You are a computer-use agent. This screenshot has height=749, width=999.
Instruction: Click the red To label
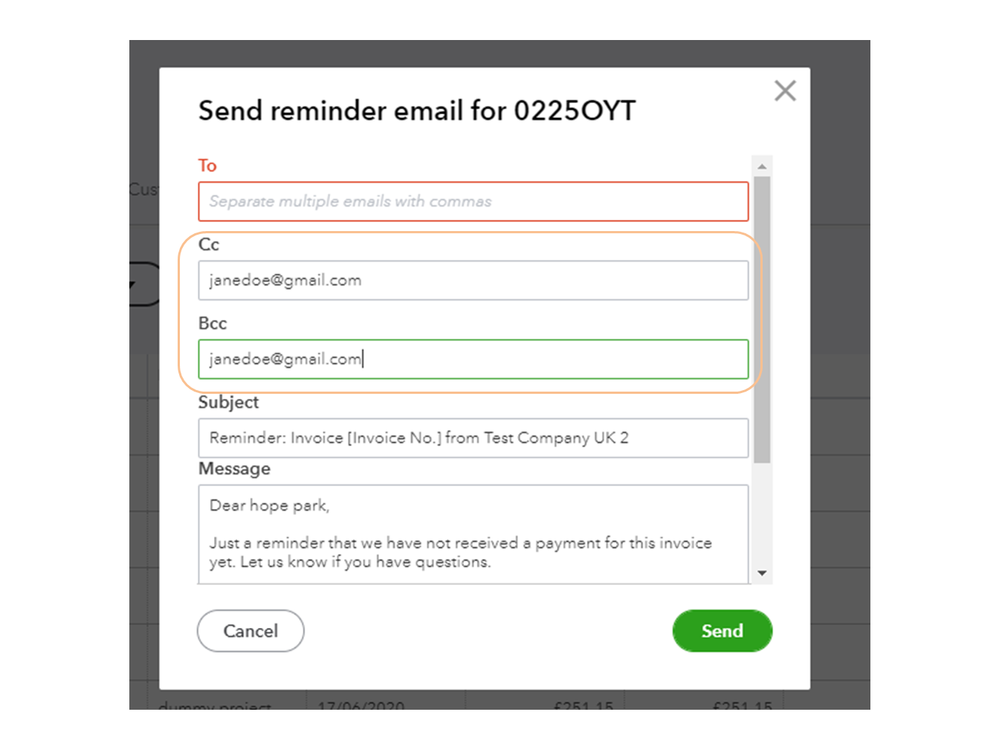[207, 166]
